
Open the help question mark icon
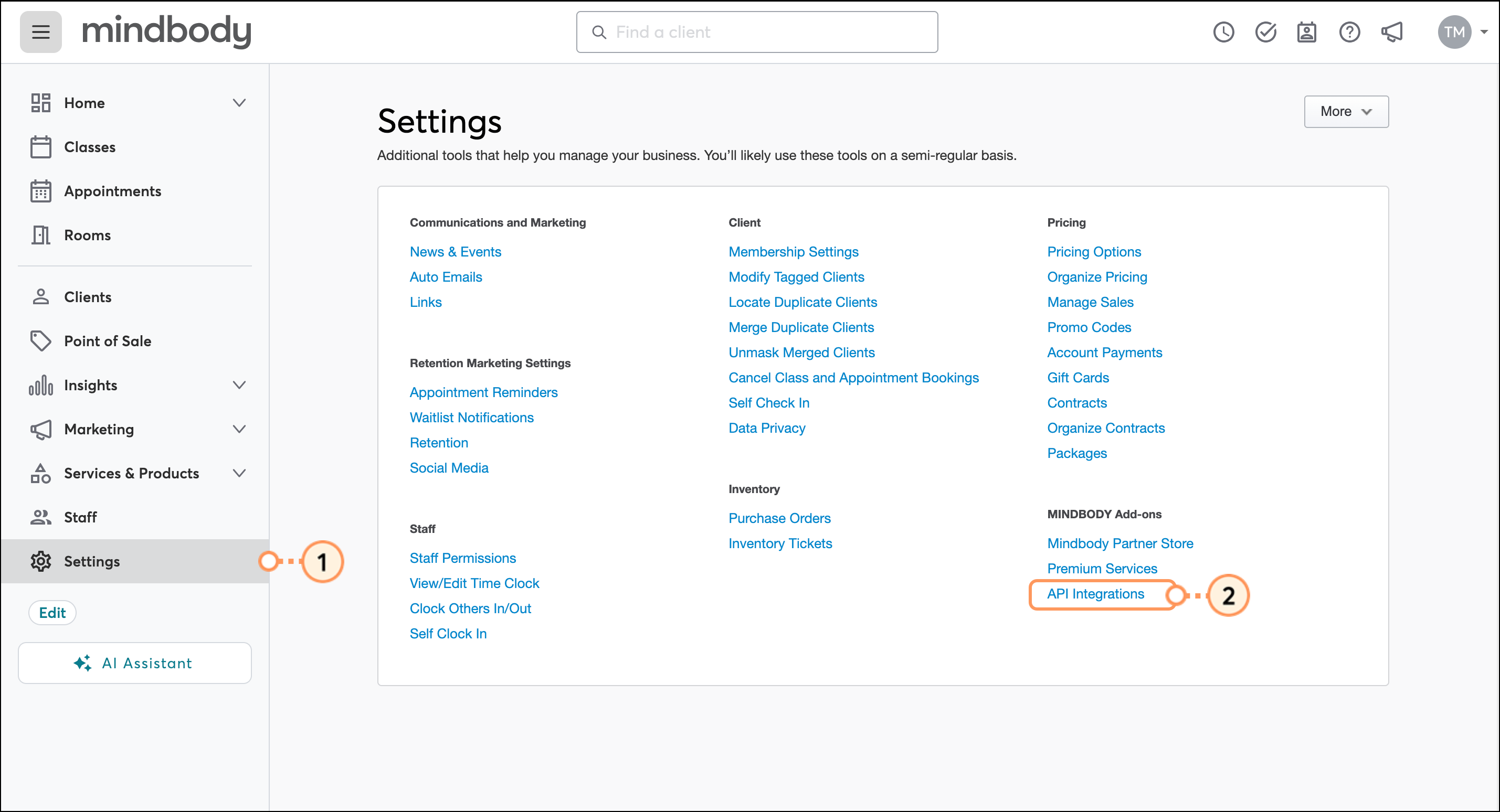pyautogui.click(x=1349, y=32)
